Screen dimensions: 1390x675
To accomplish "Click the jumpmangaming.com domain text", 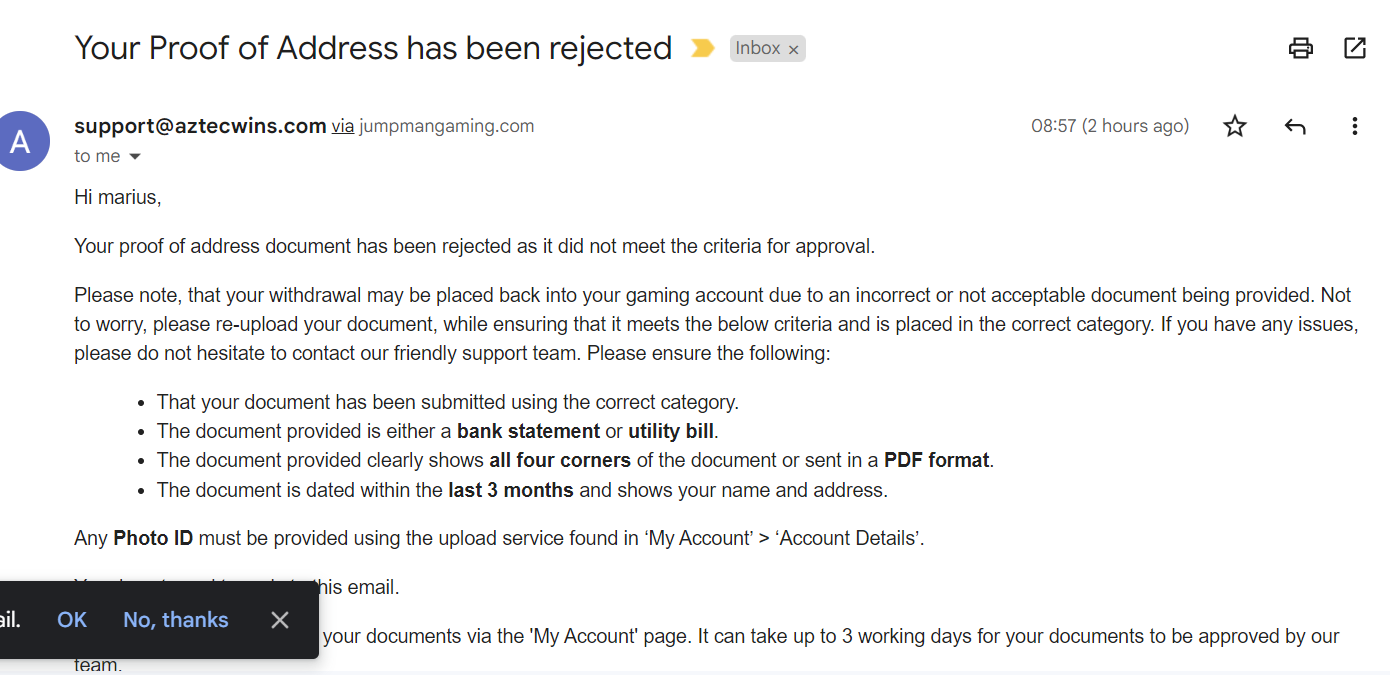I will coord(446,126).
